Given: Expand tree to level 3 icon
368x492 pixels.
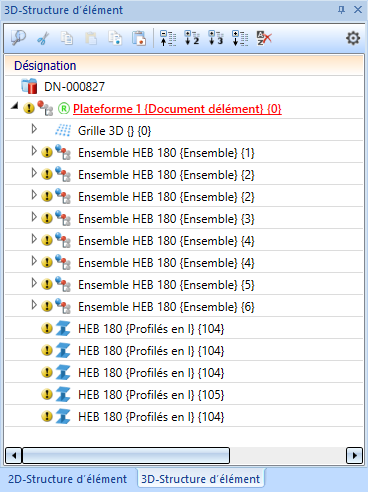Looking at the screenshot, I should click(x=216, y=38).
